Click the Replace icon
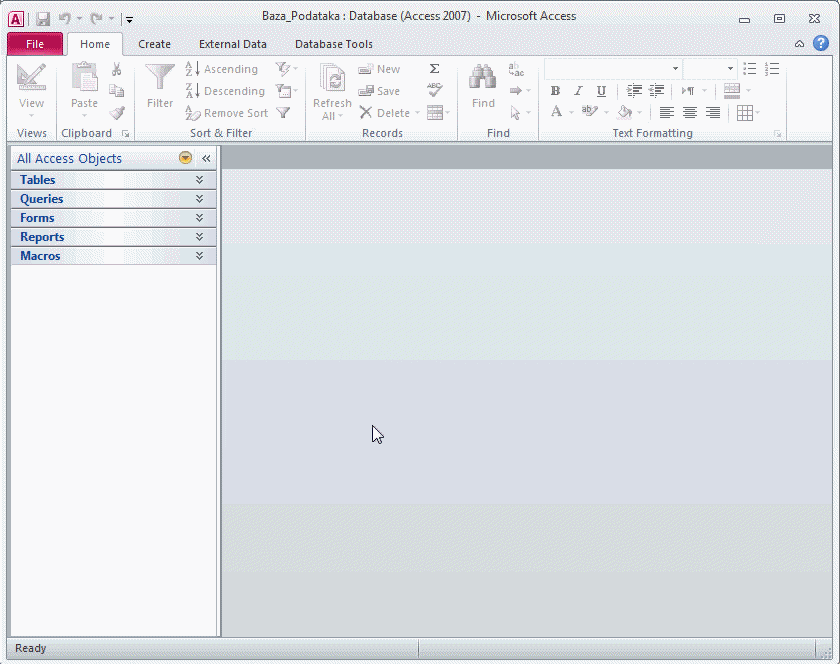The width and height of the screenshot is (840, 664). [516, 69]
